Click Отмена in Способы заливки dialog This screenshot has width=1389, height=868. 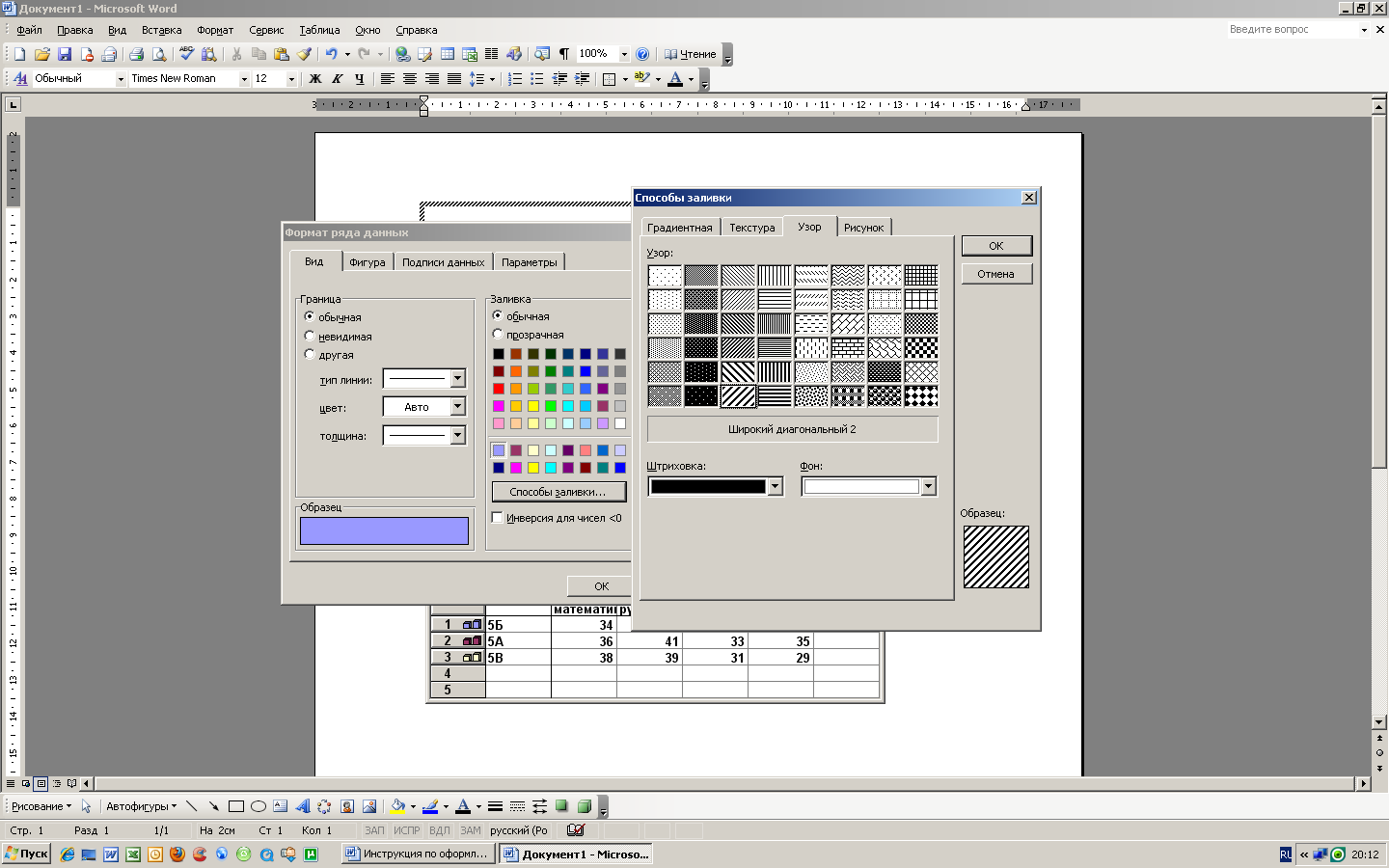(x=996, y=274)
